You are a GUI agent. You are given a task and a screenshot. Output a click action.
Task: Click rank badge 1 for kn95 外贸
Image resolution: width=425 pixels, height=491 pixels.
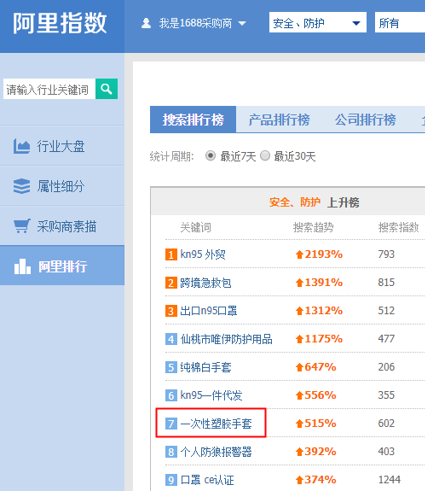pos(171,255)
